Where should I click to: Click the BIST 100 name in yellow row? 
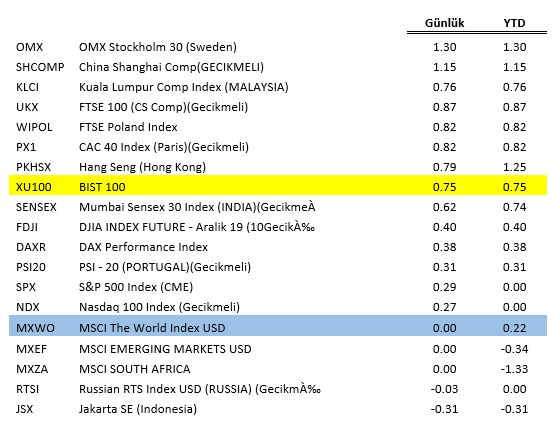click(102, 187)
